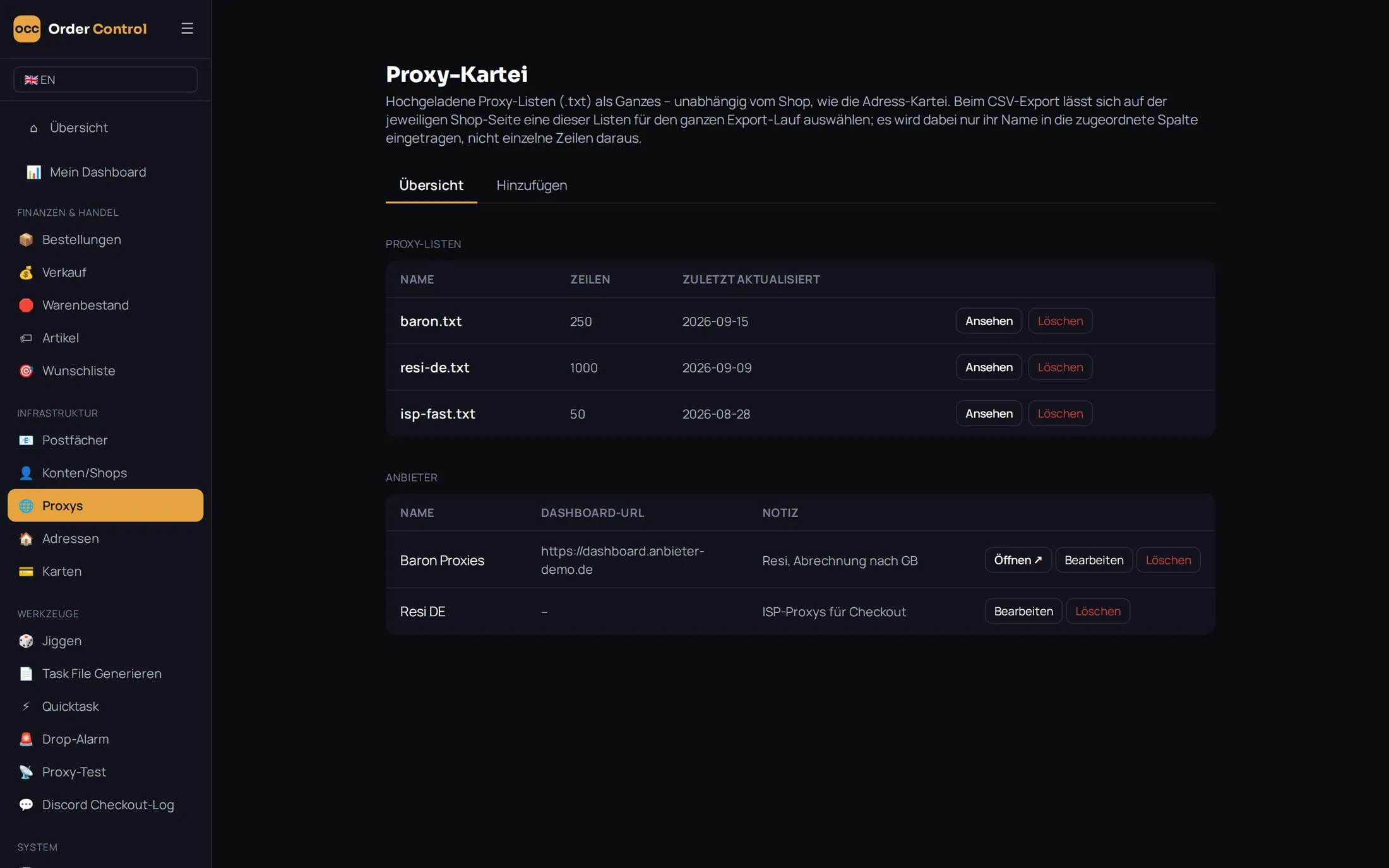Select the Übersicht tab
This screenshot has height=868, width=1389.
click(431, 186)
